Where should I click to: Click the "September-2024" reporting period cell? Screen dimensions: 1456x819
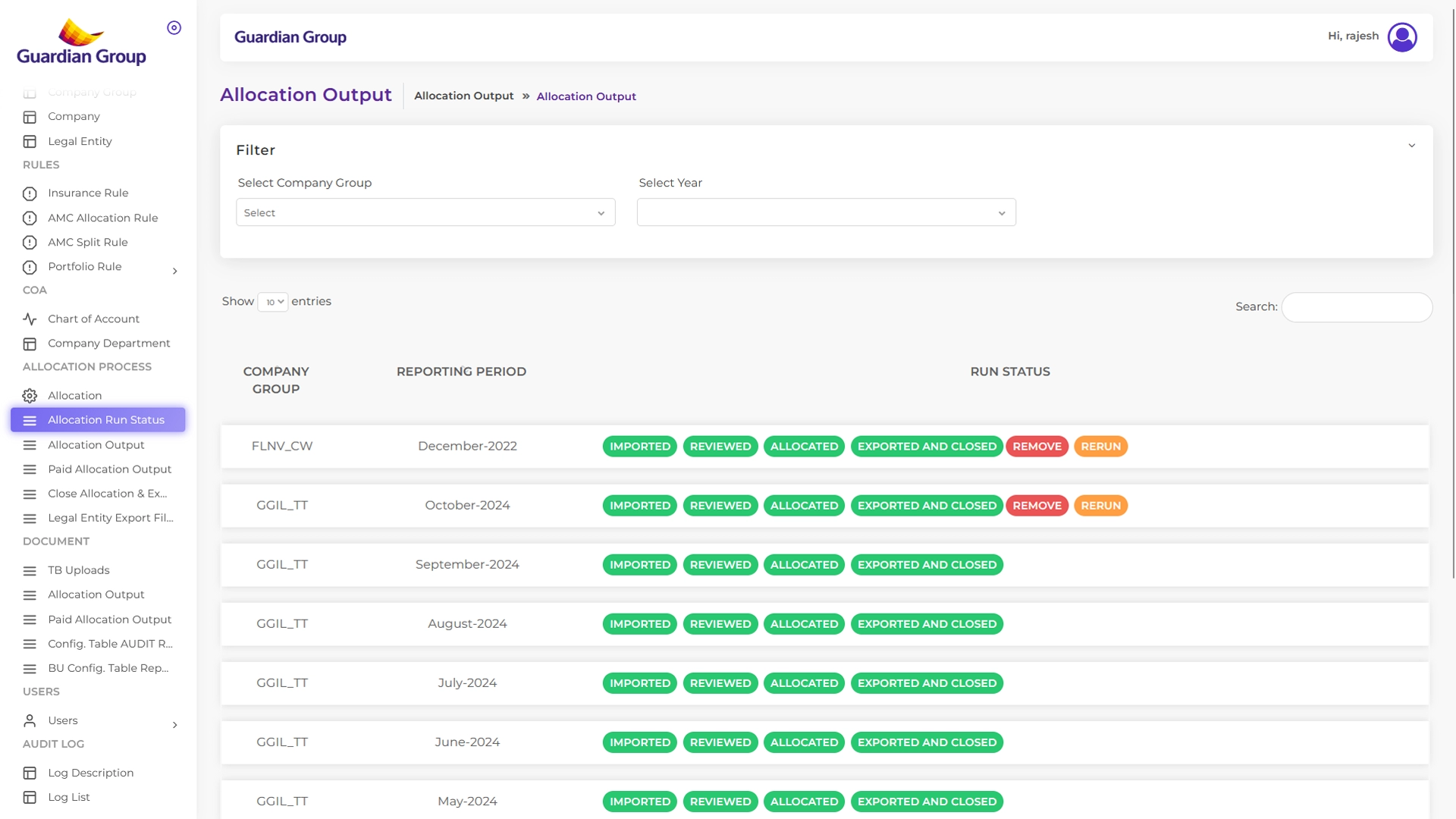pos(467,564)
